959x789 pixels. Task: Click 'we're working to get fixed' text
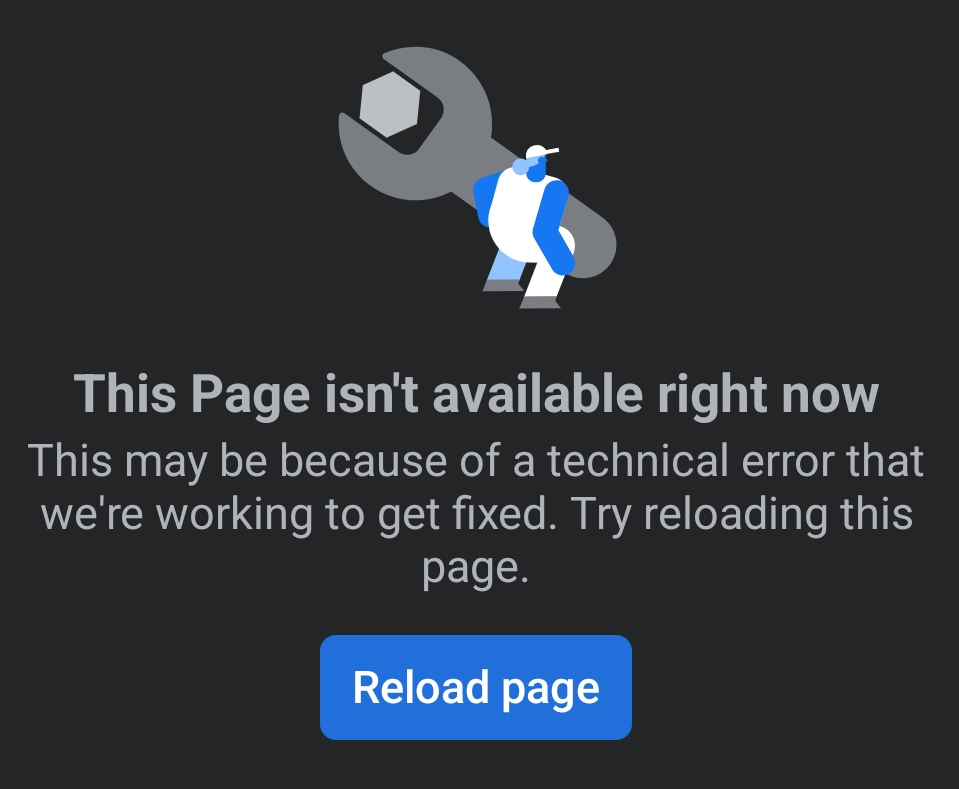tap(298, 514)
